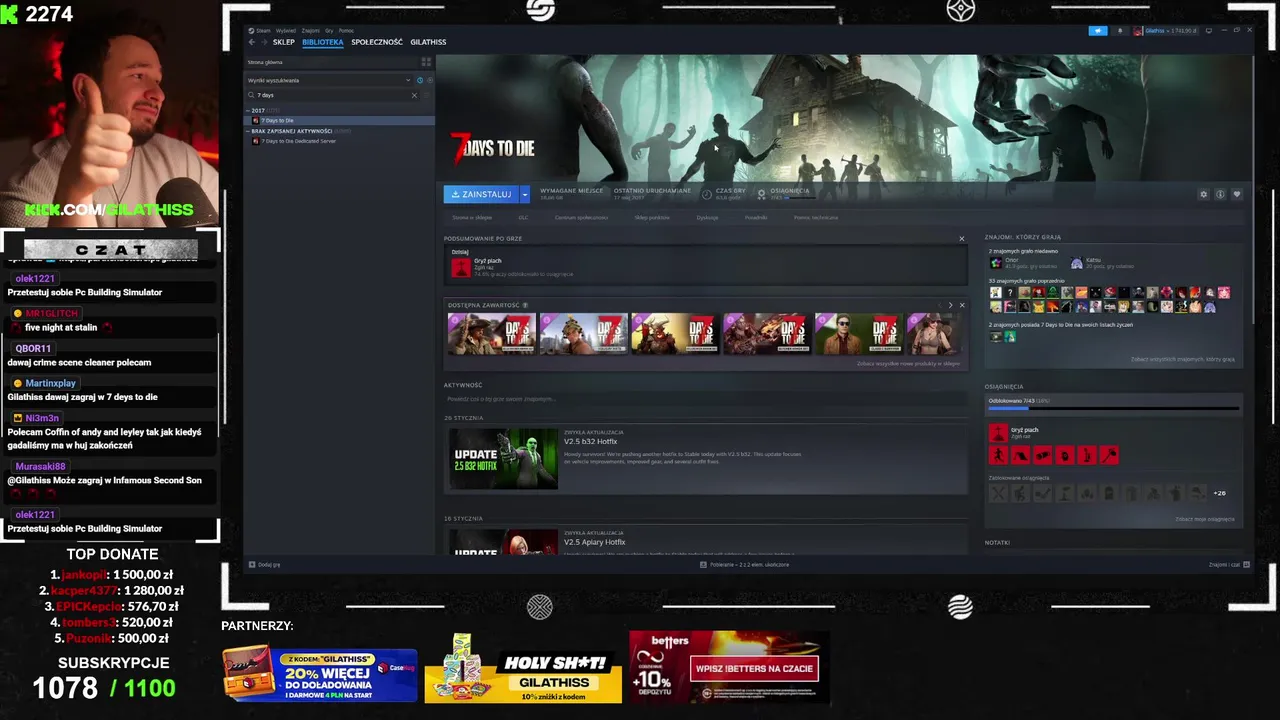Show game info with the info icon
The width and height of the screenshot is (1280, 720).
1220,194
